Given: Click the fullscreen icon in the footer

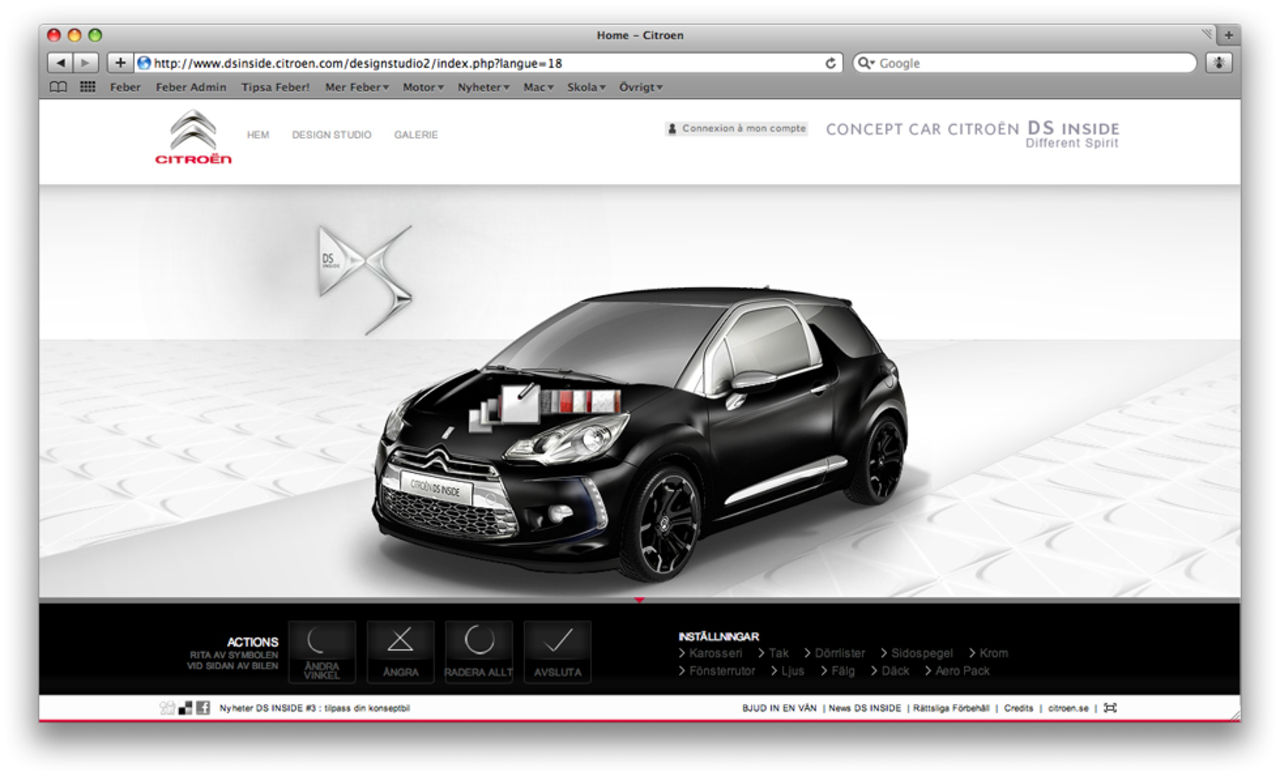Looking at the screenshot, I should point(1110,708).
